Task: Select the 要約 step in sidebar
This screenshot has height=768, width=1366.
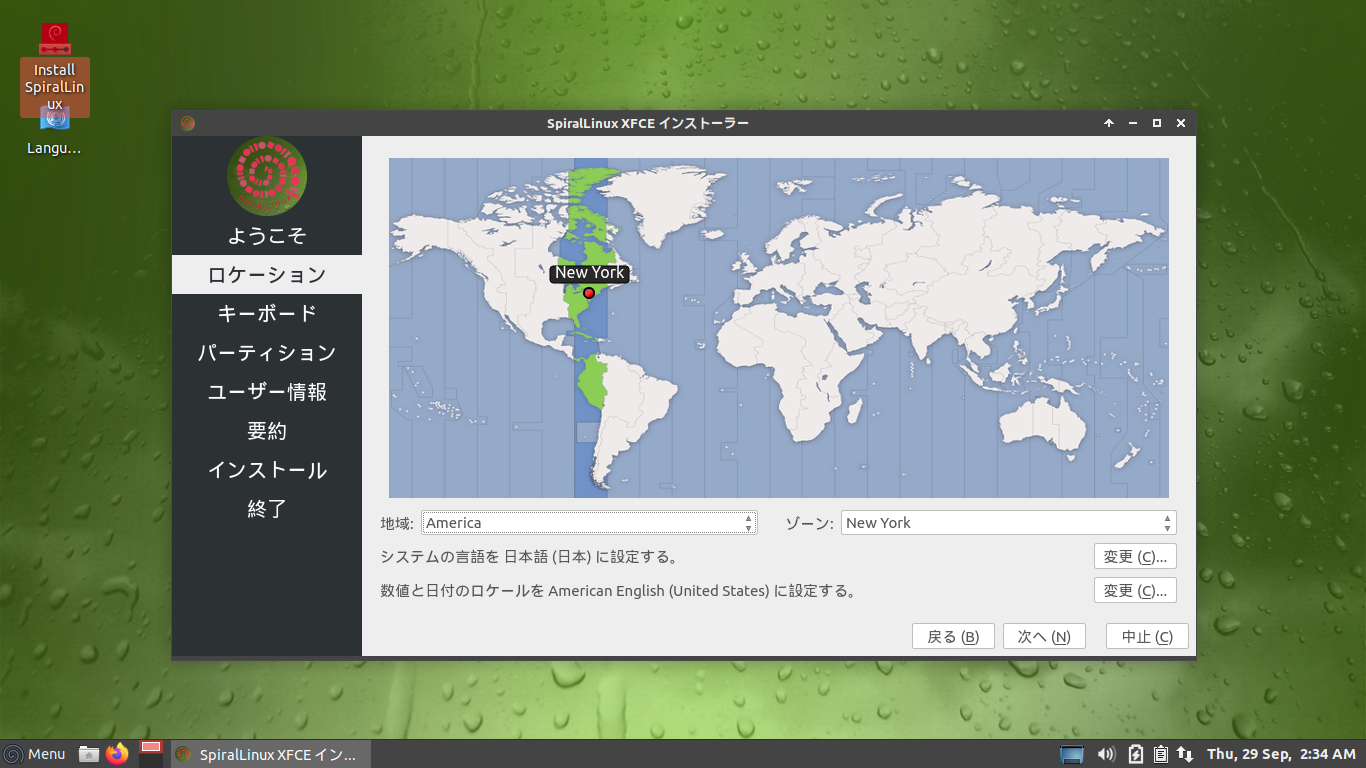Action: [267, 430]
